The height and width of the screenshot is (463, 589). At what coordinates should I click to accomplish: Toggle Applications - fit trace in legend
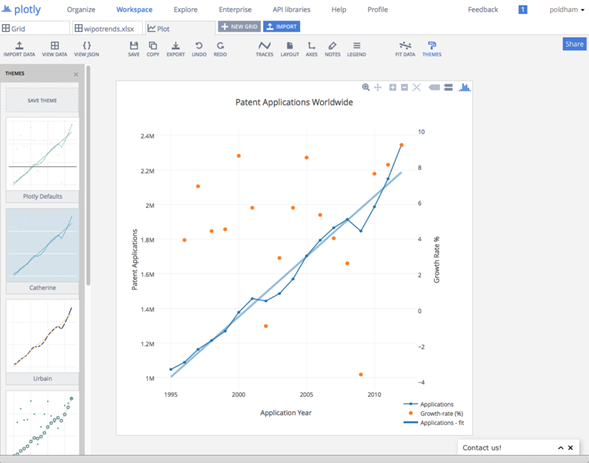coord(434,423)
